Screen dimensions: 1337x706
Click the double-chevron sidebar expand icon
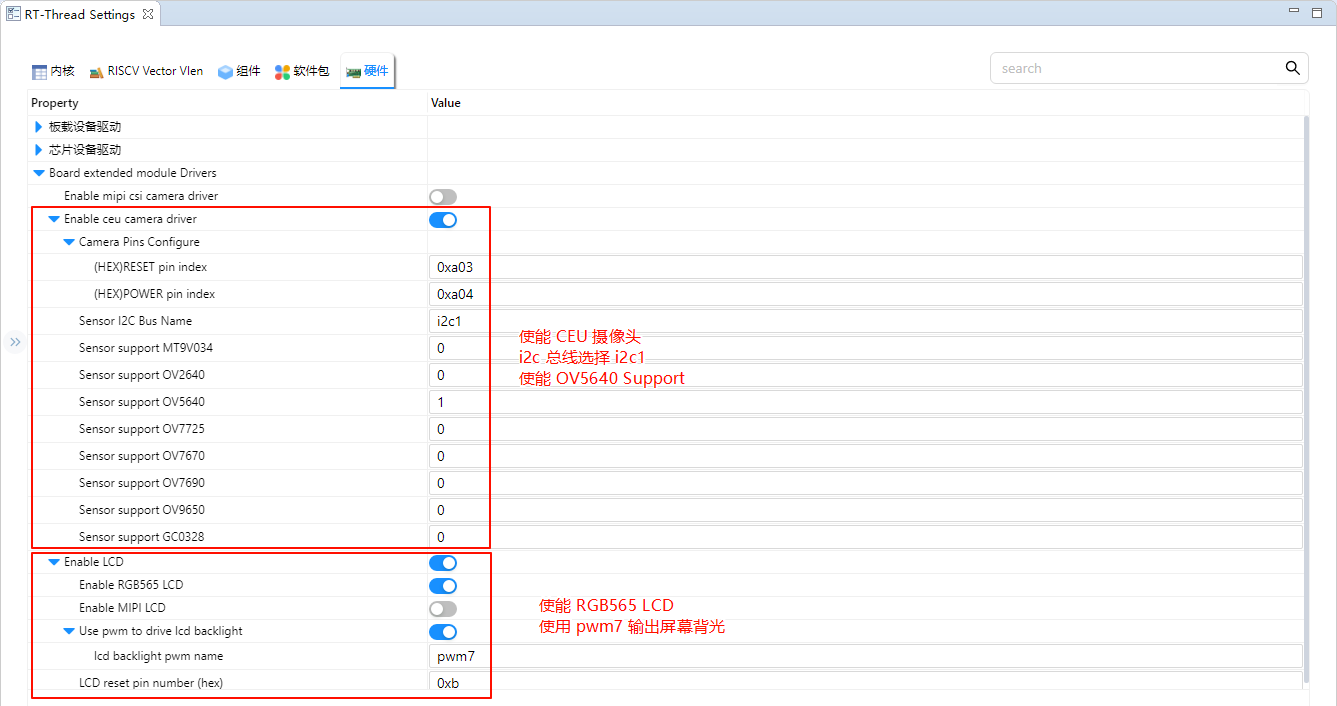[x=15, y=342]
